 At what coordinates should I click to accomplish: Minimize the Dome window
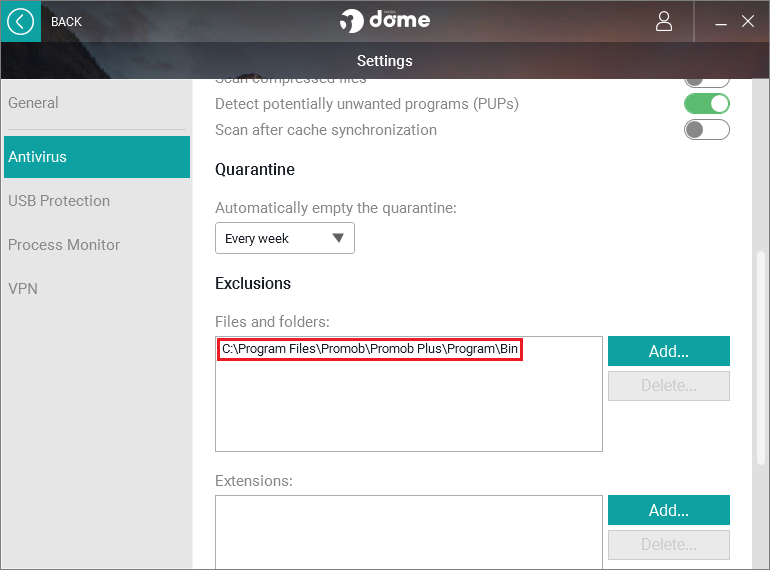[720, 22]
